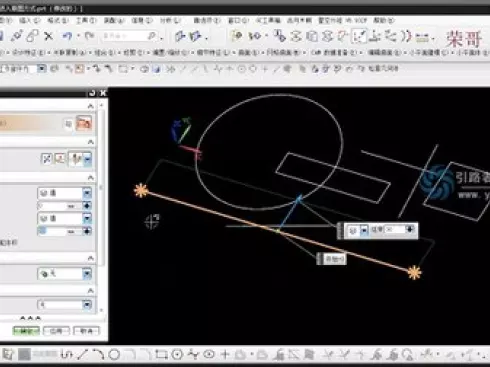The height and width of the screenshot is (367, 490).
Task: Toggle the first small icon button in dialog
Action: tap(47, 159)
